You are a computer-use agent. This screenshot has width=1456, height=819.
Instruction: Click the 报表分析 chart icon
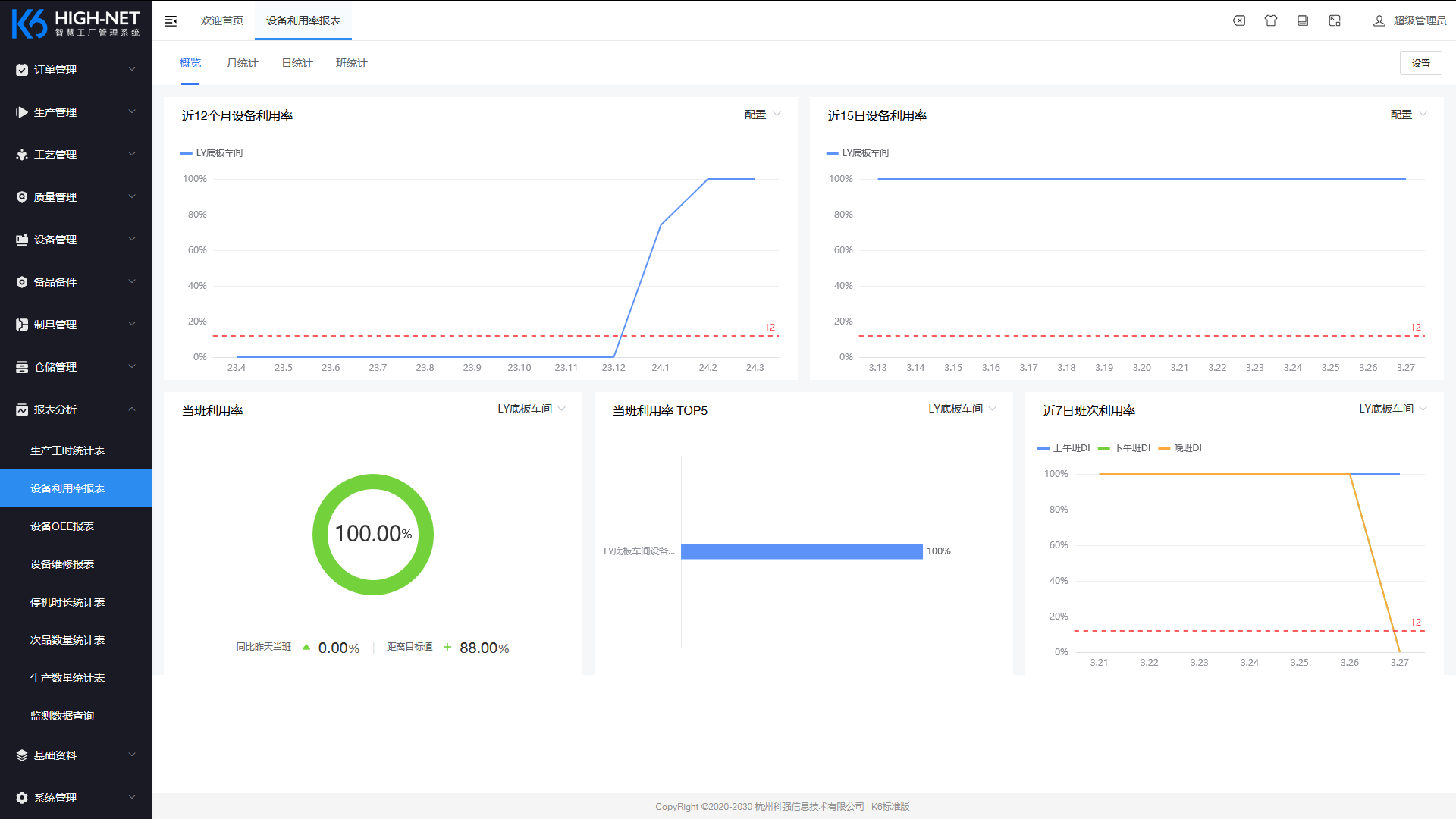pyautogui.click(x=22, y=409)
